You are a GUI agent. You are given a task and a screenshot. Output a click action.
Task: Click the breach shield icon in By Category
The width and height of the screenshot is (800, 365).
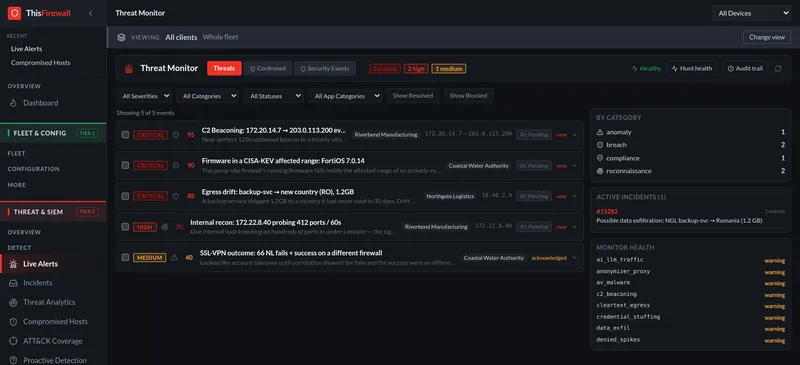600,145
